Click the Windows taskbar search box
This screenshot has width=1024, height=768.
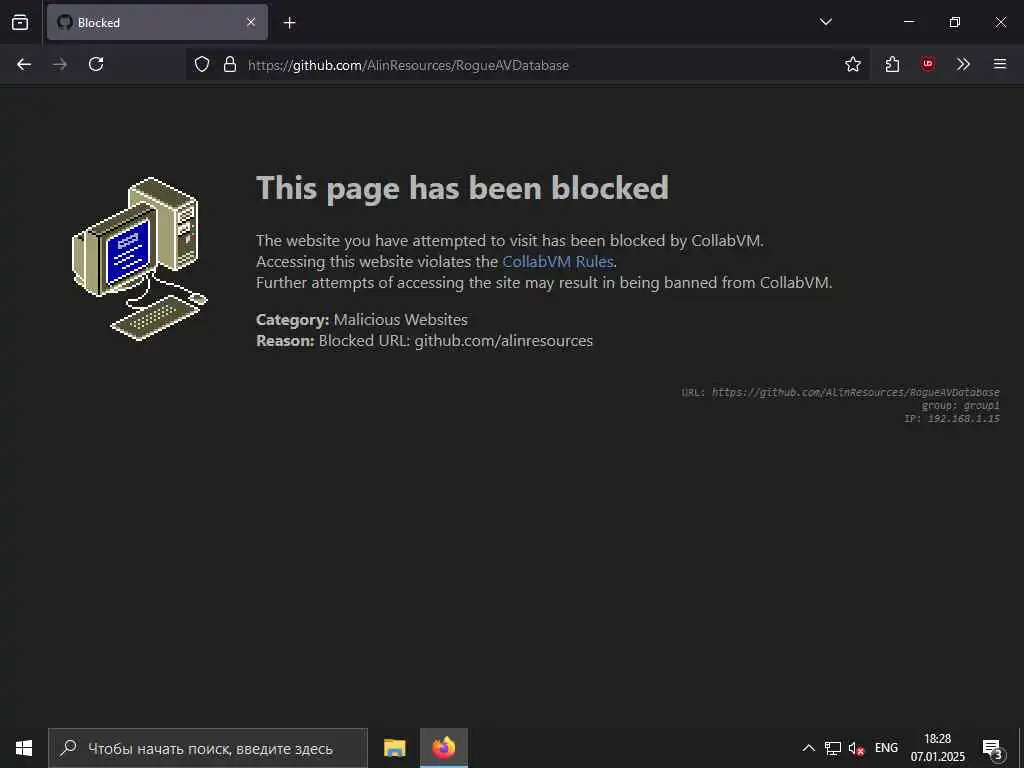click(208, 748)
